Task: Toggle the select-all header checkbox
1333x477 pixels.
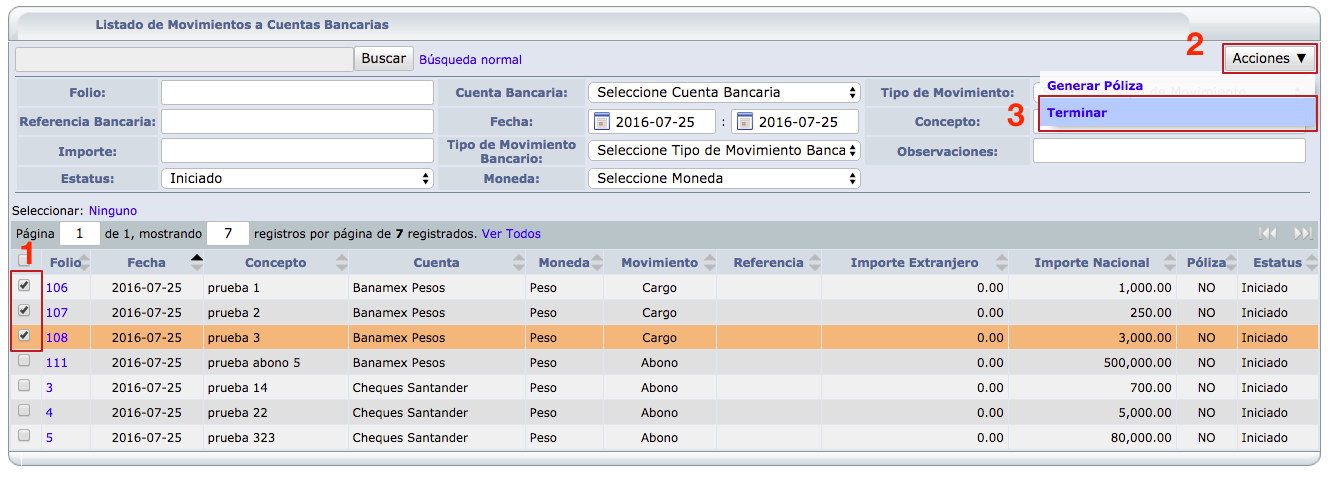Action: [24, 260]
